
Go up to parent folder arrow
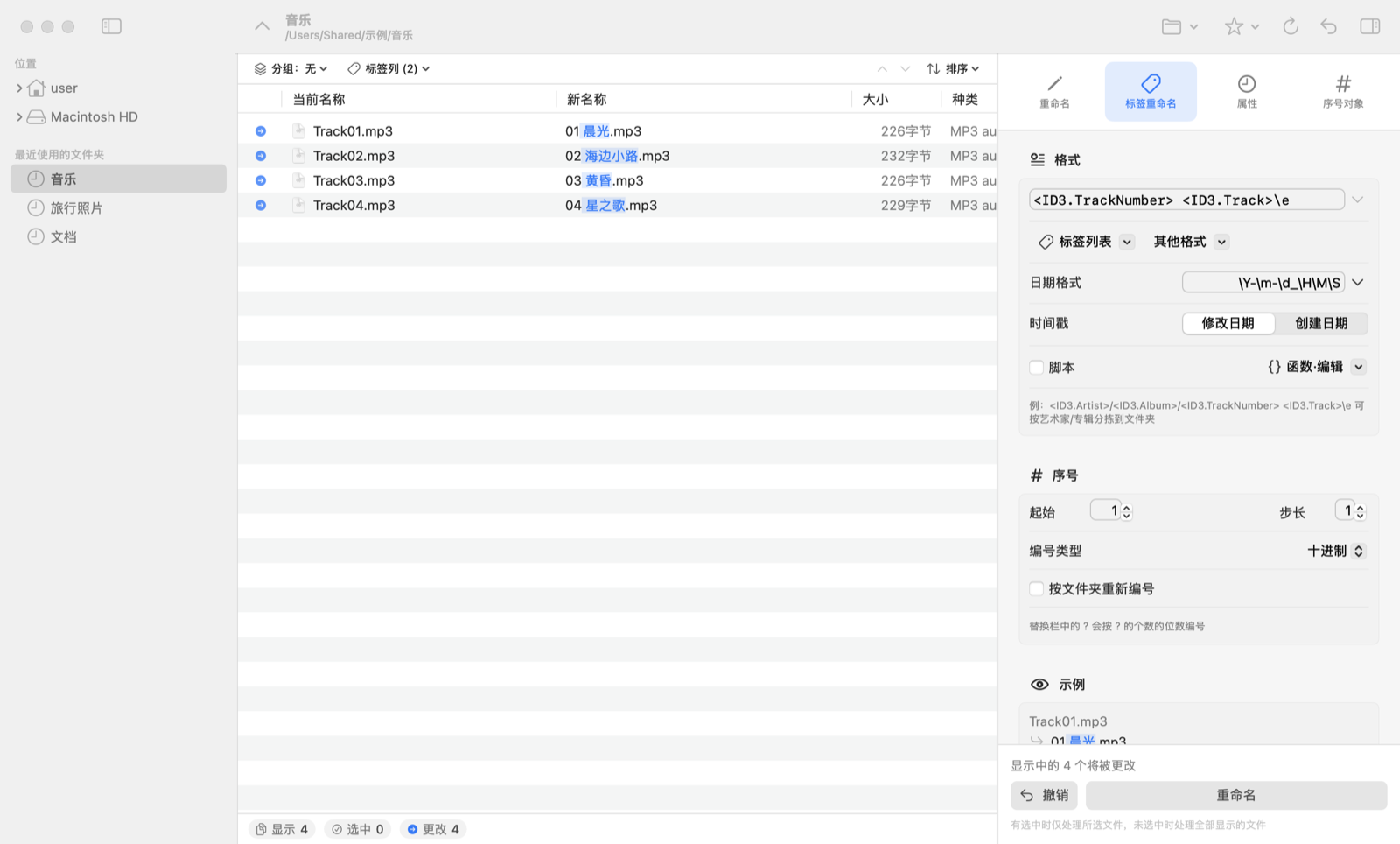pyautogui.click(x=262, y=26)
